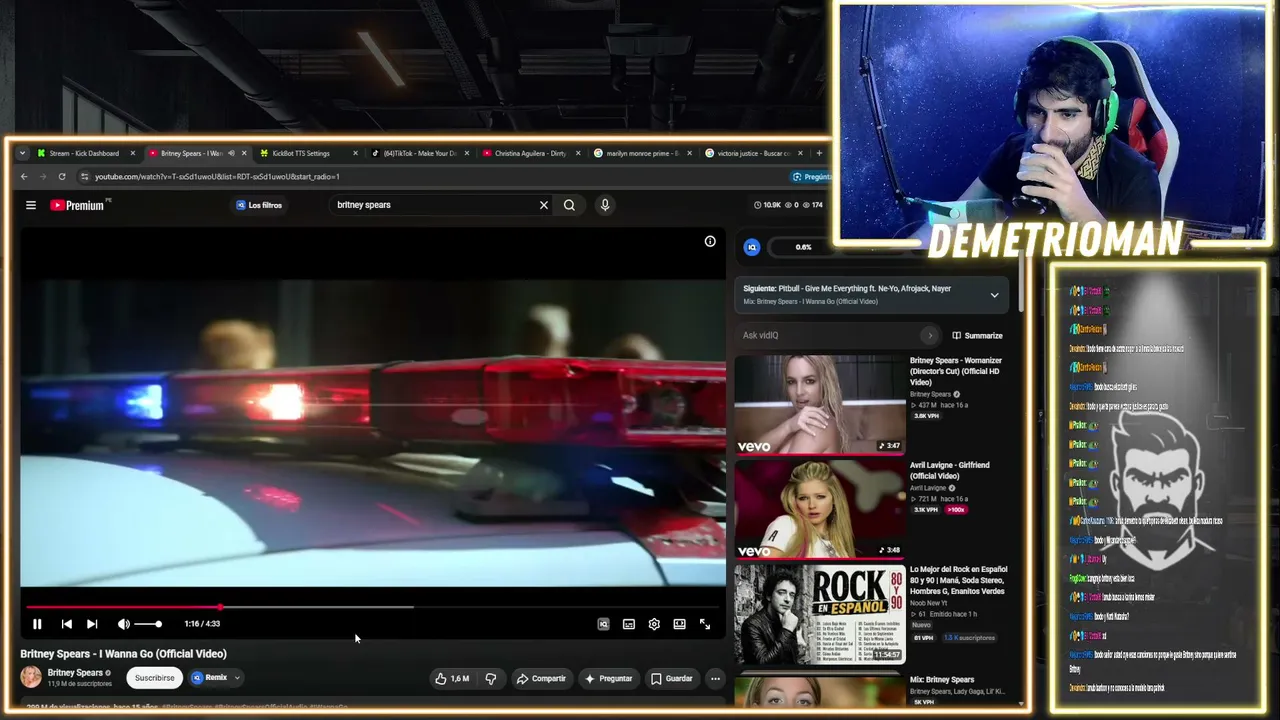Image resolution: width=1280 pixels, height=720 pixels.
Task: Switch to the Stream - Kick Dashboard tab
Action: click(x=84, y=153)
